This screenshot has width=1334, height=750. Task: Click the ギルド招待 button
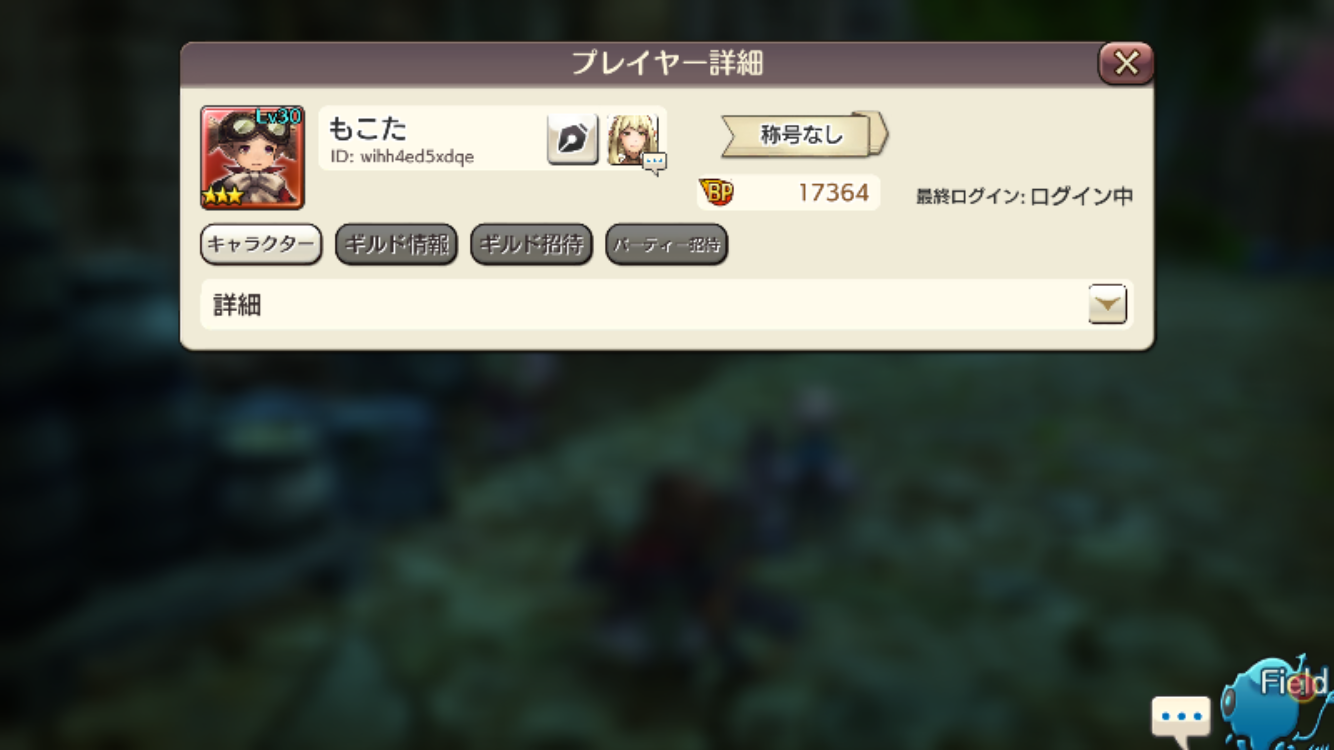pyautogui.click(x=531, y=245)
